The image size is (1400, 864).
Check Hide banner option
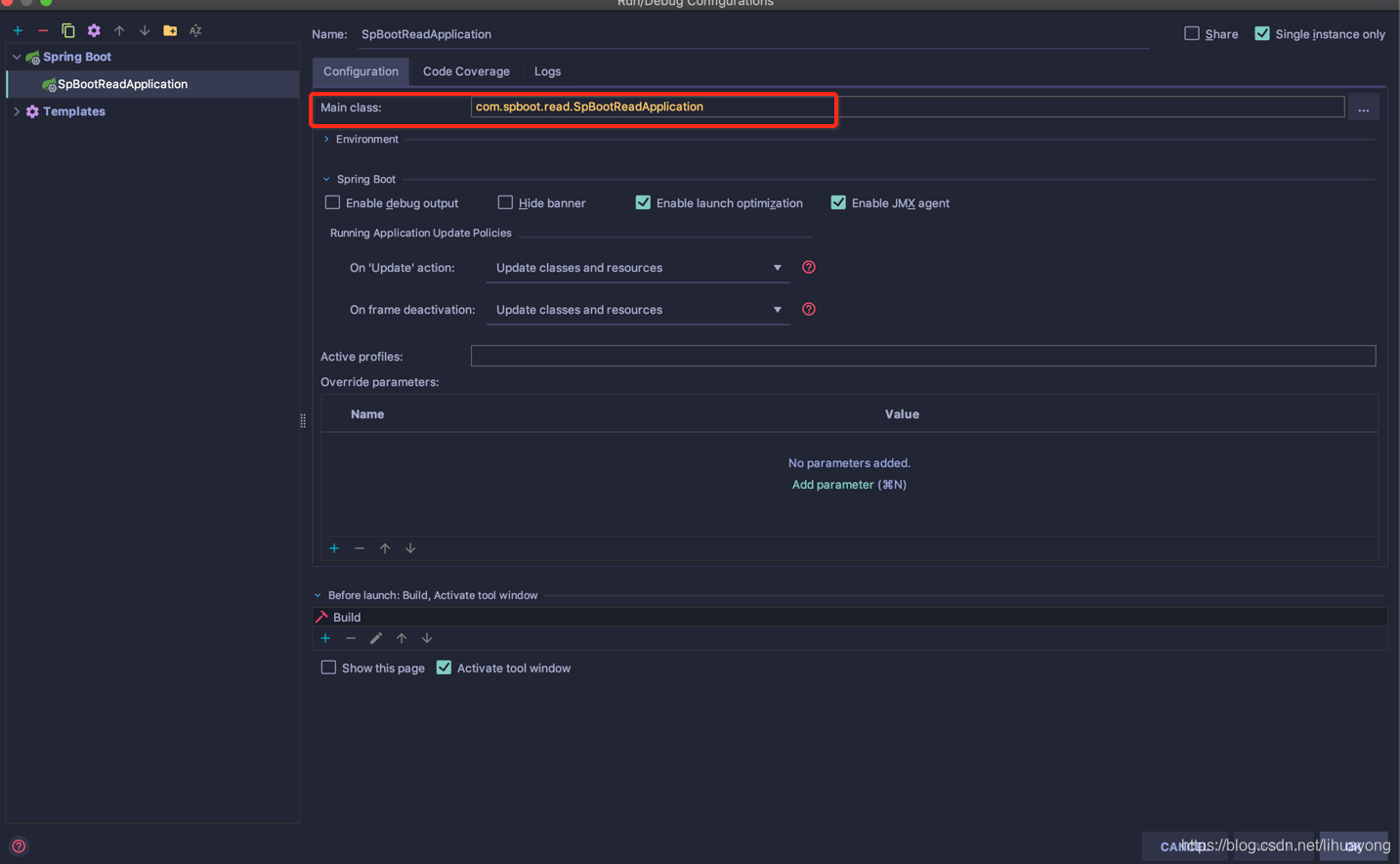click(505, 202)
